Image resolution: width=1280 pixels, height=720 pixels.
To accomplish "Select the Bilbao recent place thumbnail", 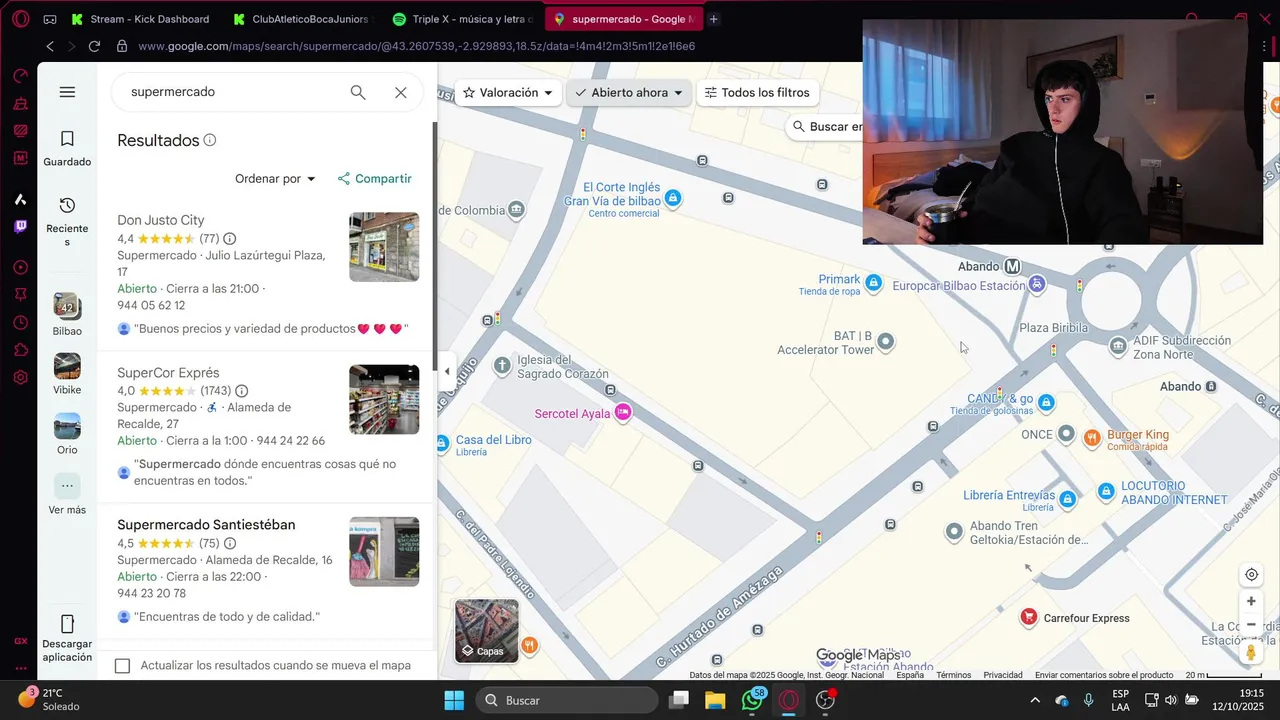I will tap(67, 306).
